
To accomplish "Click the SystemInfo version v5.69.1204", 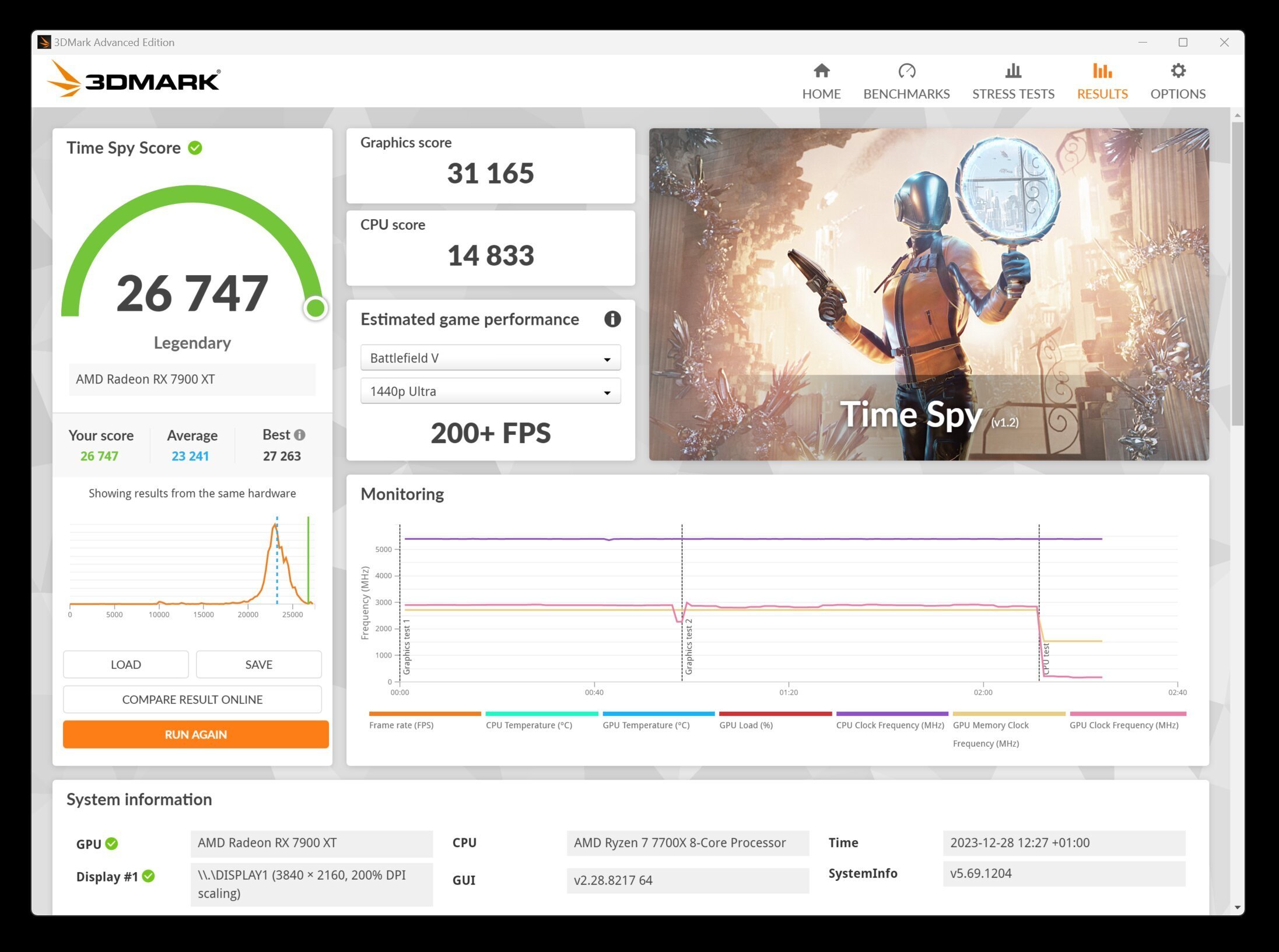I will [x=1064, y=874].
